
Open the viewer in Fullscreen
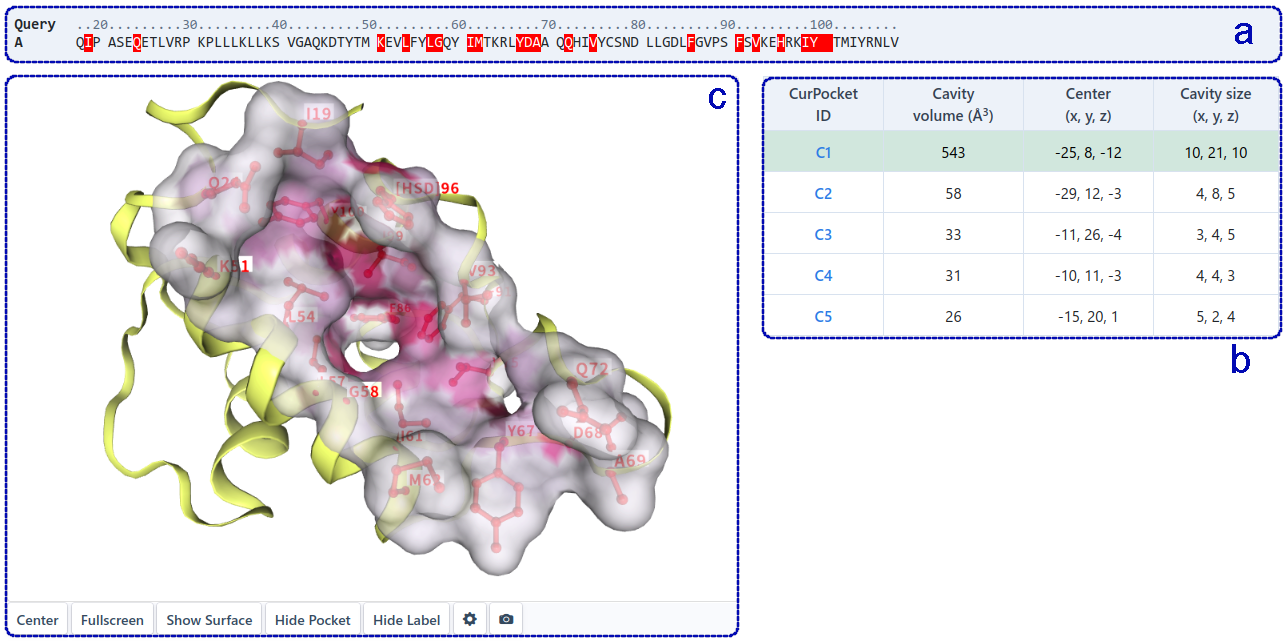112,620
